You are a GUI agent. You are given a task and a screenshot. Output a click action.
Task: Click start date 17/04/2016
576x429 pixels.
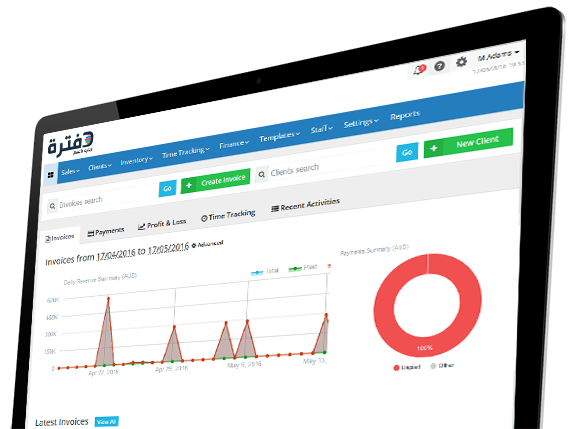click(x=116, y=254)
